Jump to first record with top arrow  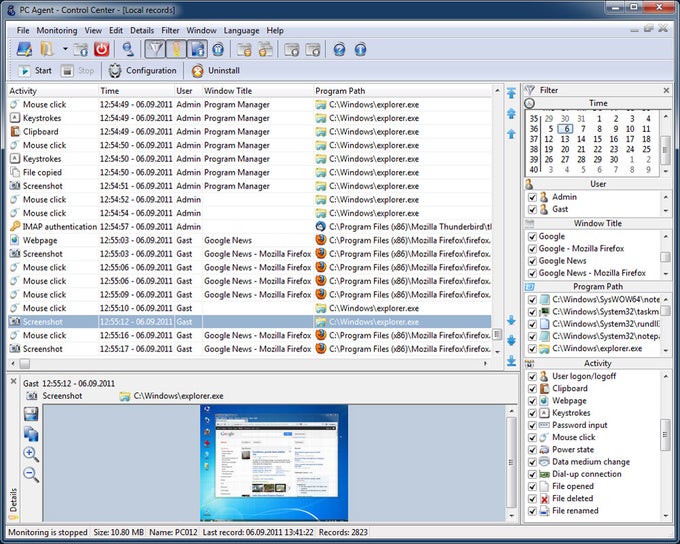[x=511, y=93]
